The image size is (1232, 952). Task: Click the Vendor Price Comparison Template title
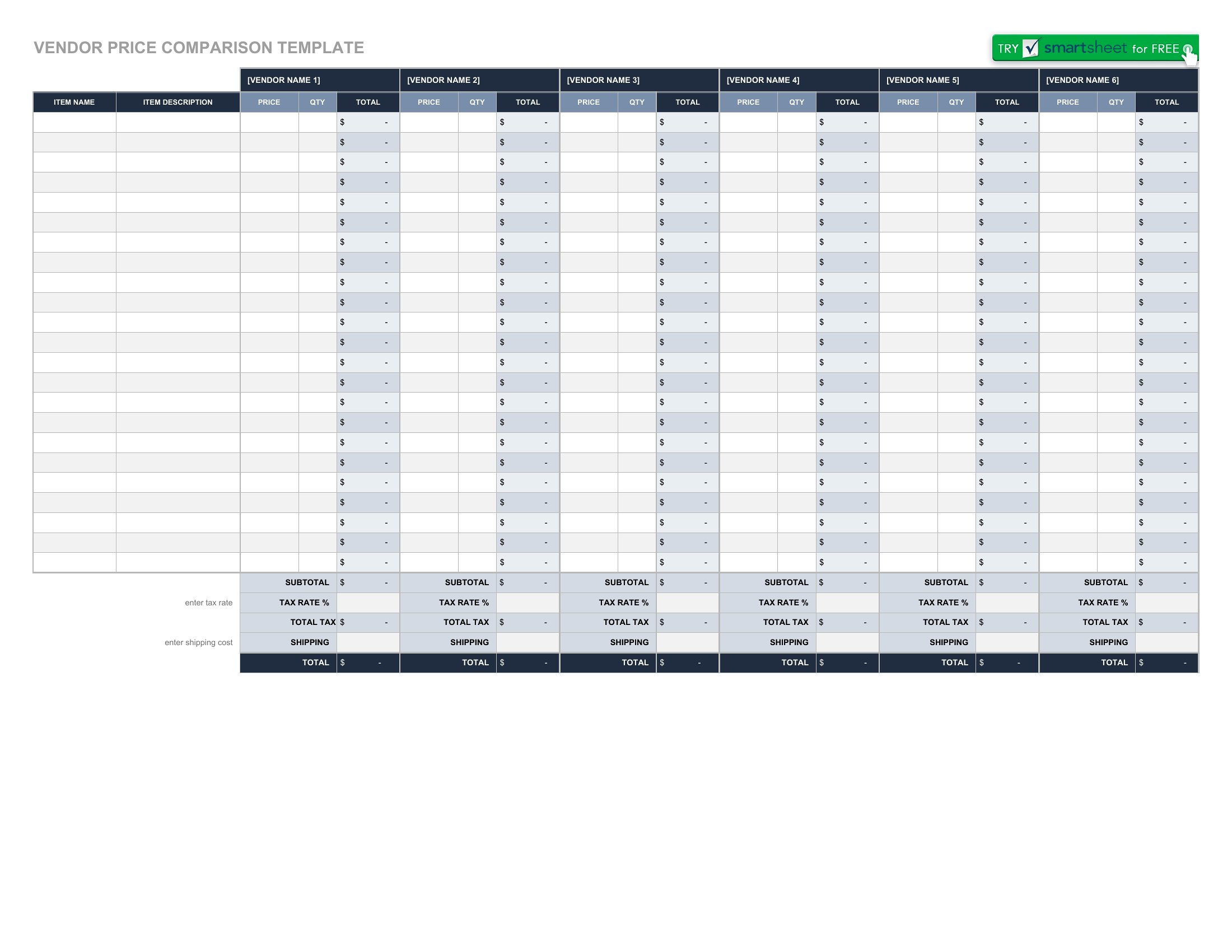click(199, 48)
